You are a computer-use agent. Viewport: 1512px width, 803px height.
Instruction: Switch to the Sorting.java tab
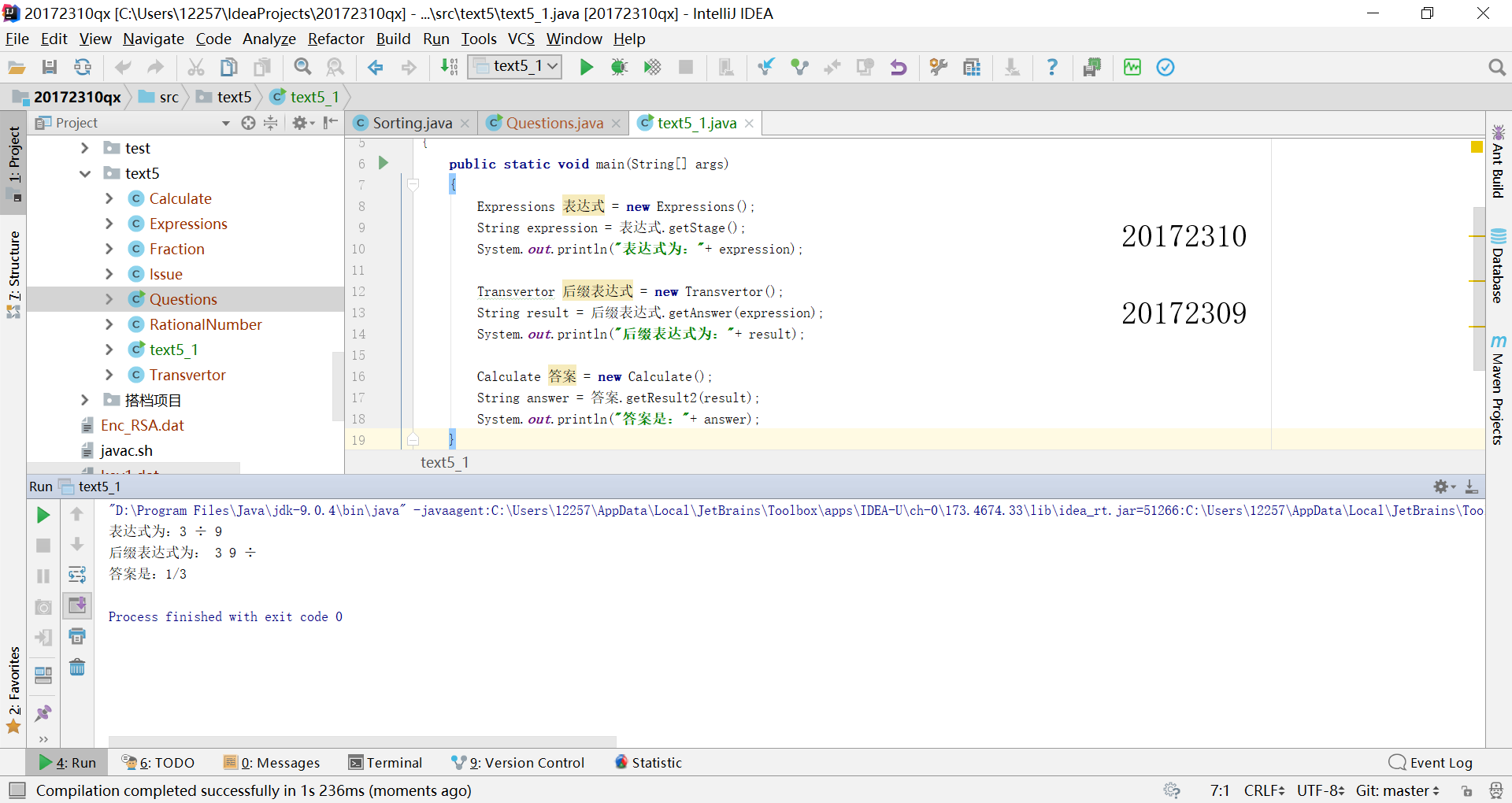click(411, 123)
